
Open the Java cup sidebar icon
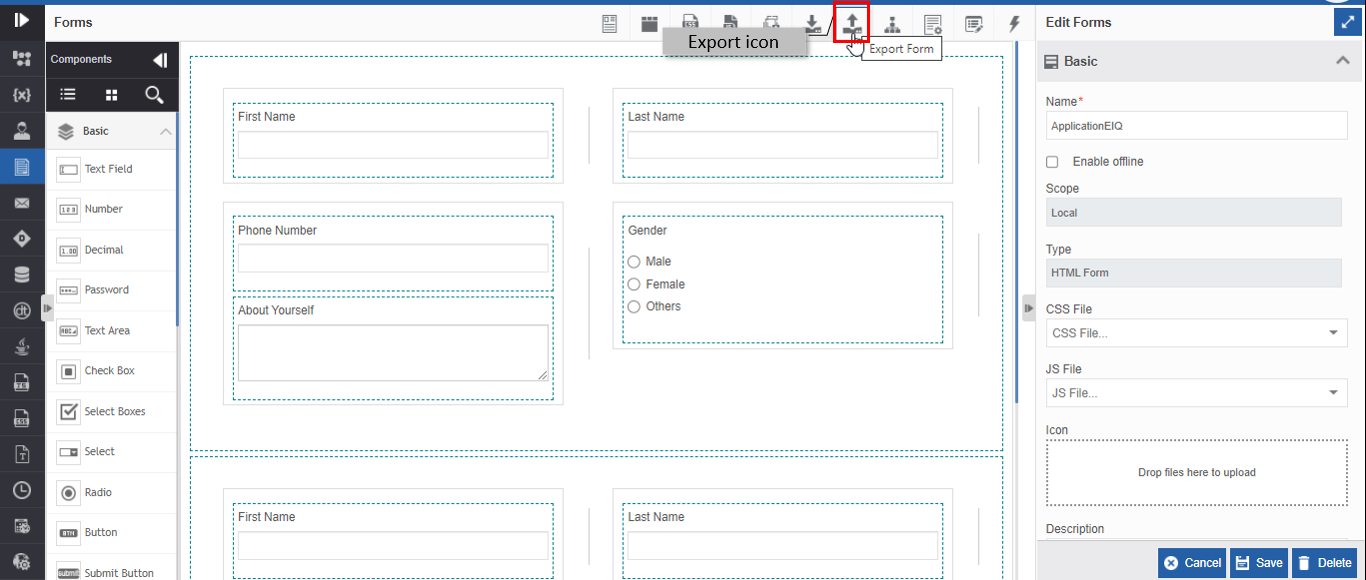coord(22,347)
